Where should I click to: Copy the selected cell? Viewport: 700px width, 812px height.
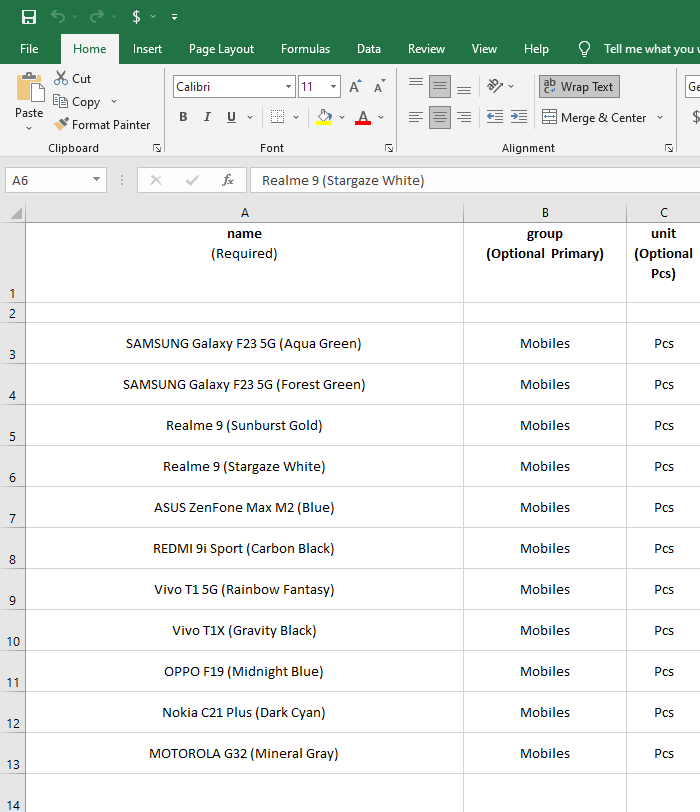coord(77,102)
